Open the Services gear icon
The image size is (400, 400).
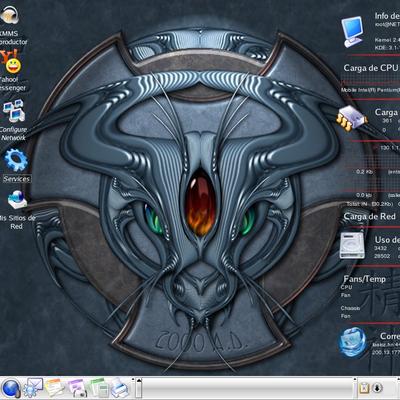(16, 160)
